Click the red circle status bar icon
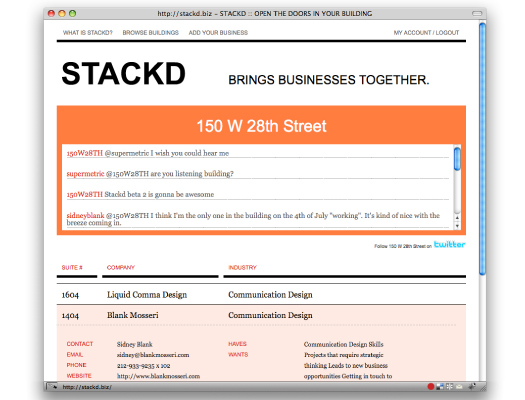 [x=431, y=387]
